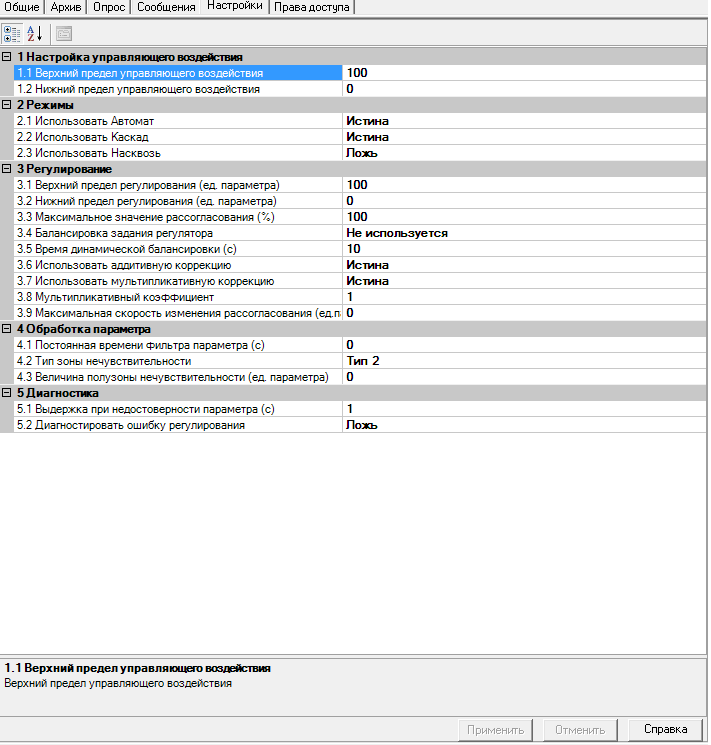The height and width of the screenshot is (745, 711).
Task: Select 5.2 Диагностировать ошибку регулирования value Ложь
Action: [524, 425]
